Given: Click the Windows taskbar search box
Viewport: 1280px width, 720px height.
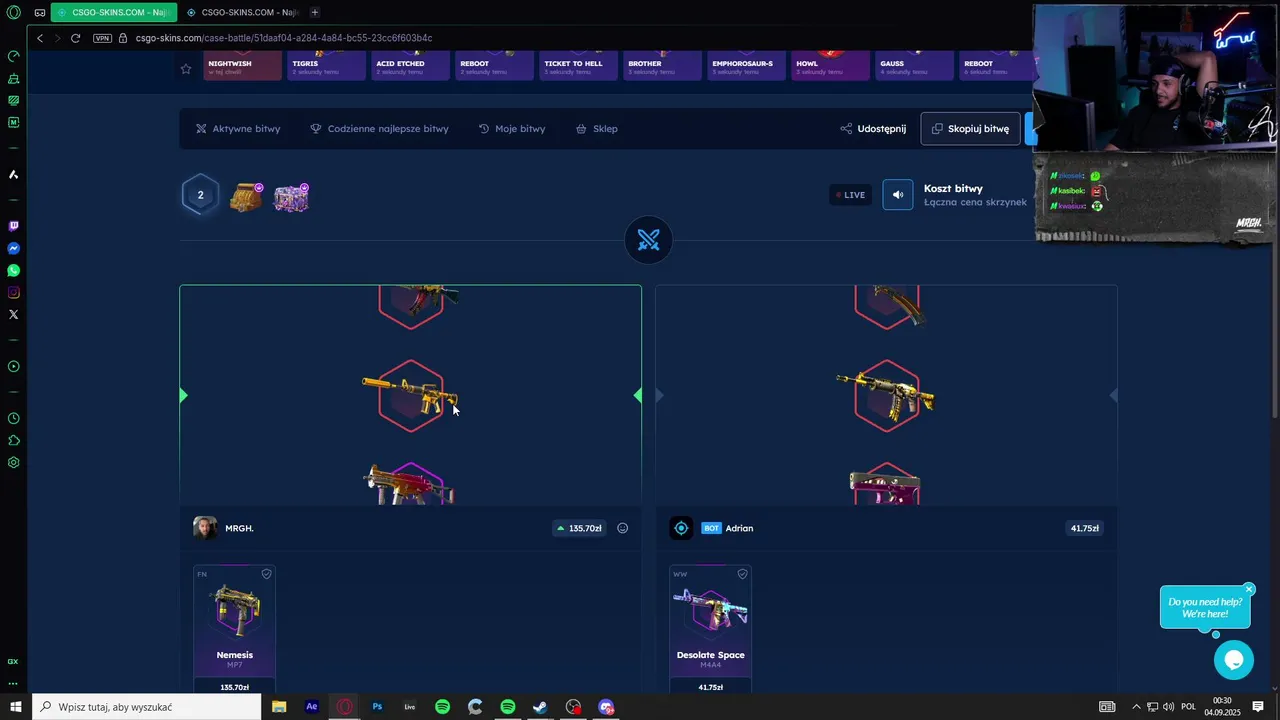Looking at the screenshot, I should (x=147, y=707).
